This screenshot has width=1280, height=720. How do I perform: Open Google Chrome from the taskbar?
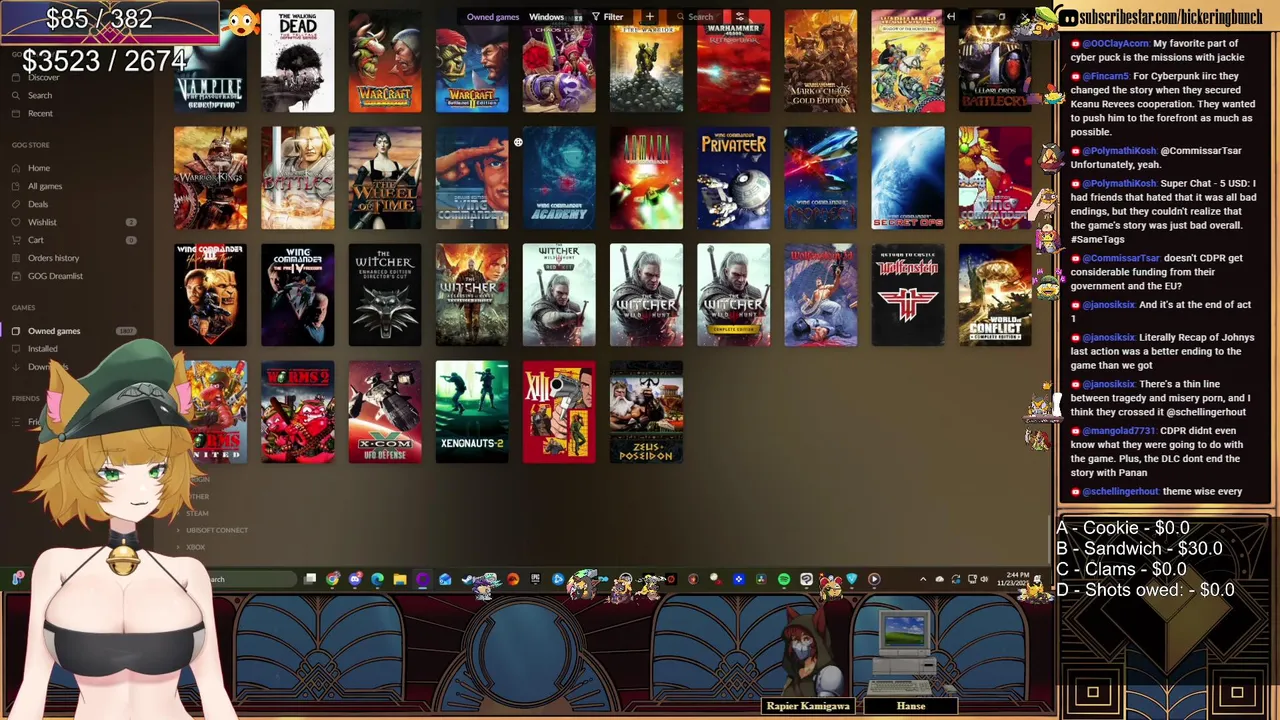tap(333, 579)
